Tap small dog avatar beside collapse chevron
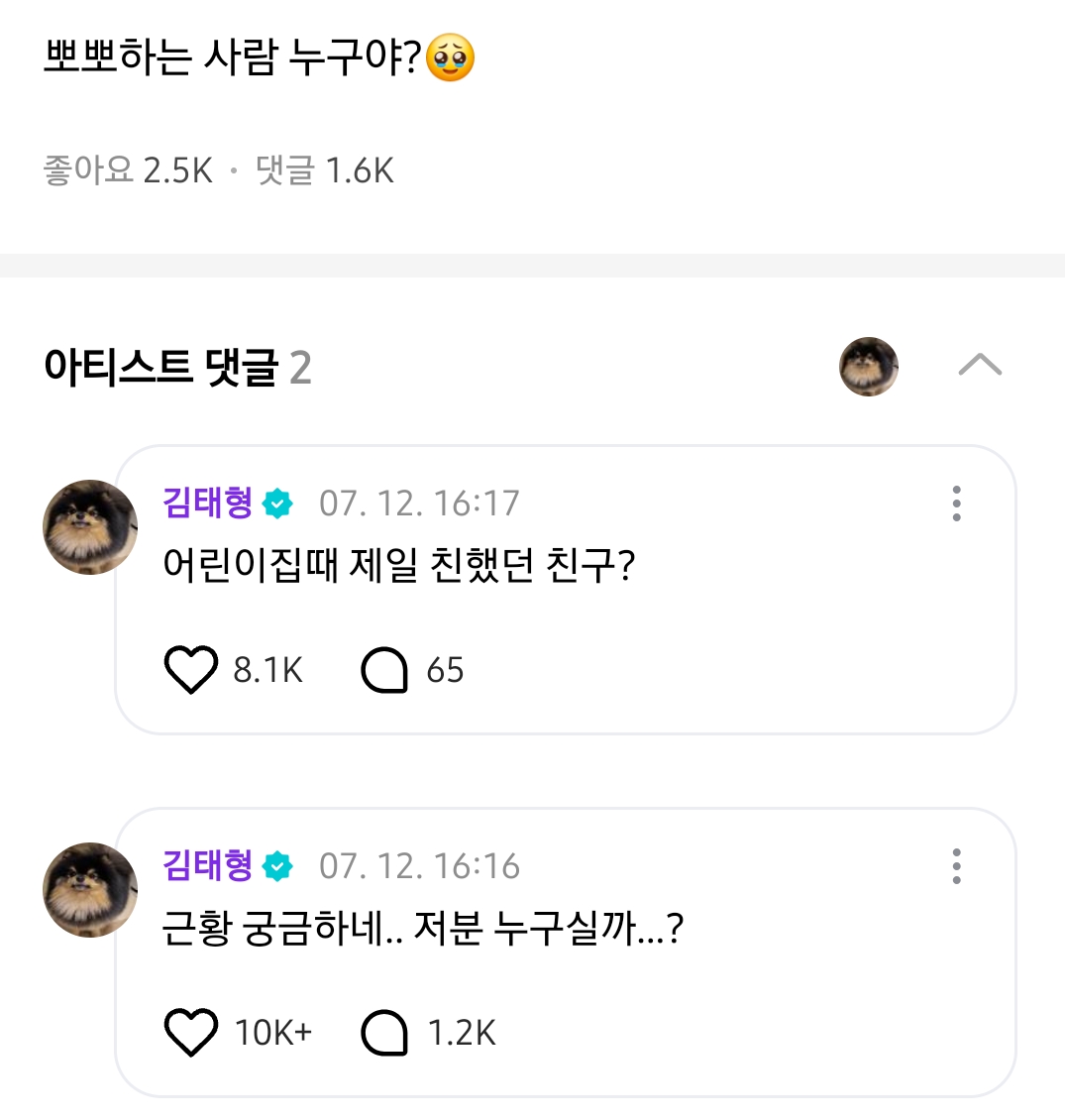The image size is (1065, 1120). (869, 366)
